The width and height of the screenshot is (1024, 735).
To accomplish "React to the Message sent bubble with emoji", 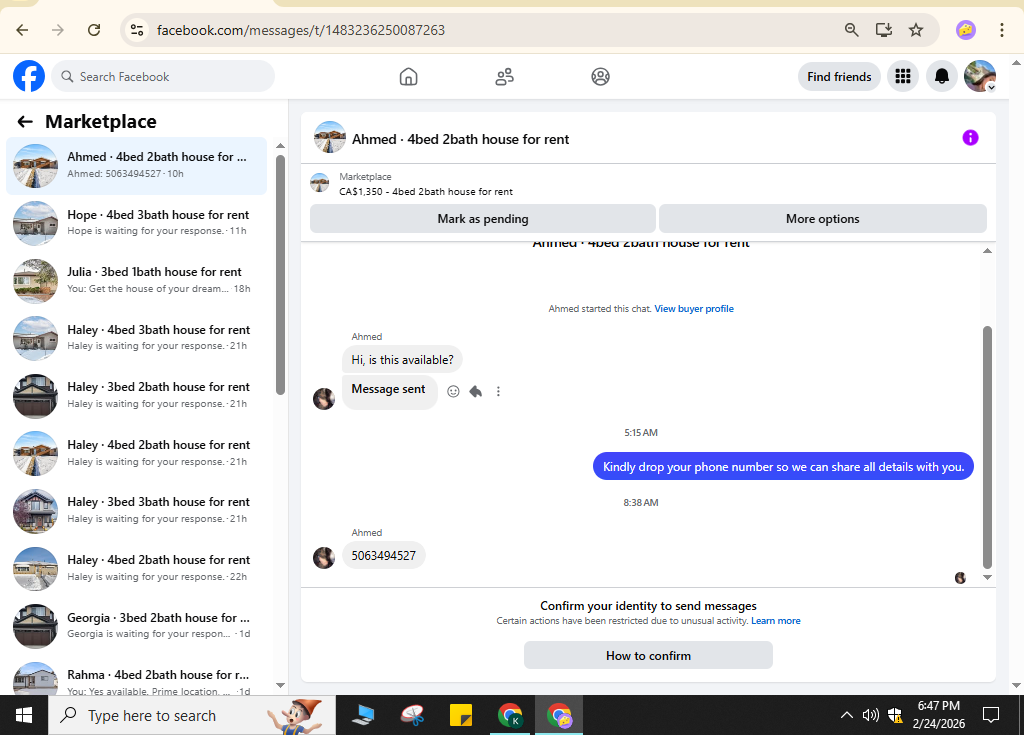I will coord(453,391).
